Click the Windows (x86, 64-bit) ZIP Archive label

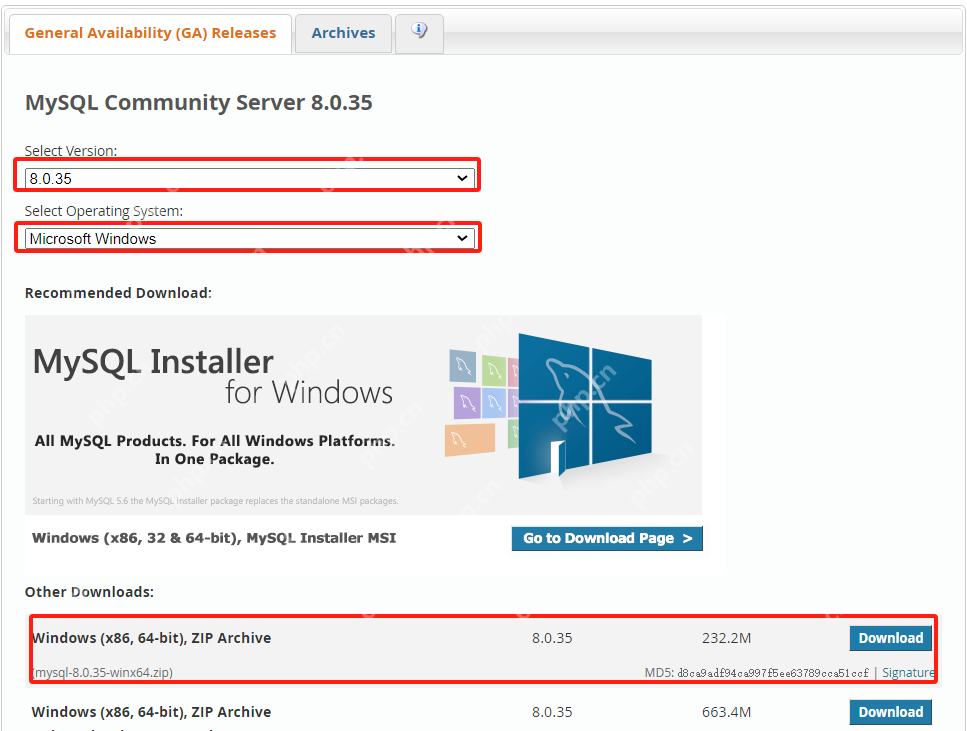click(x=152, y=638)
